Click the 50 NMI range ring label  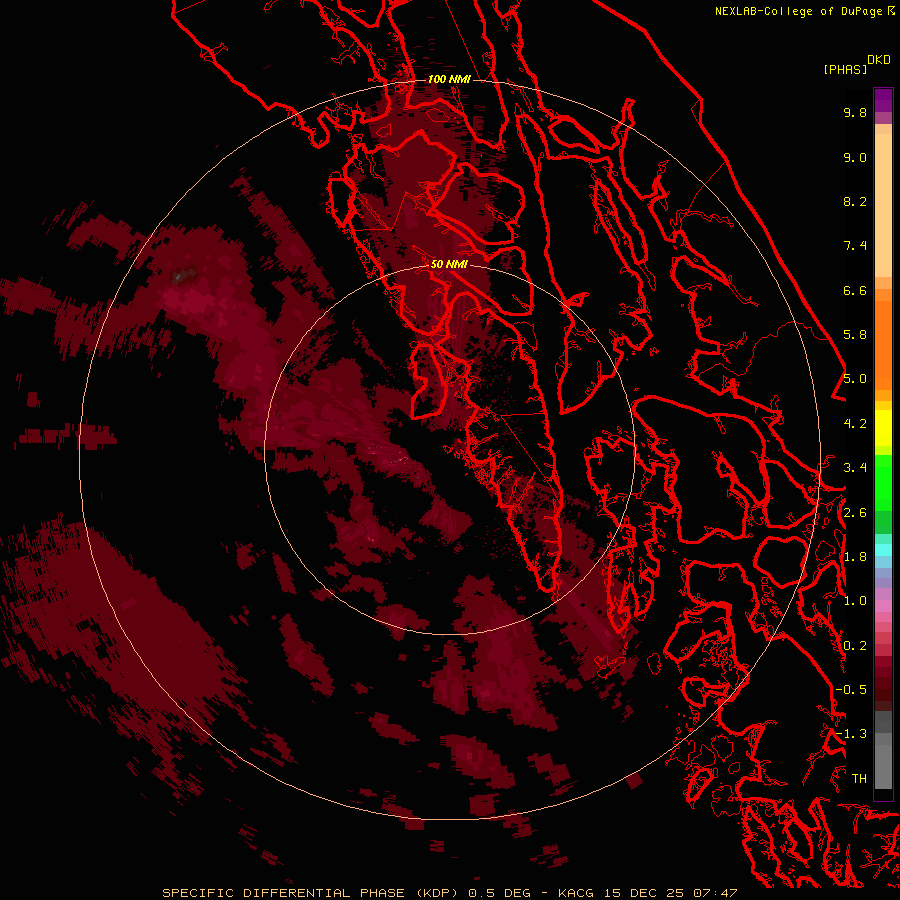pyautogui.click(x=449, y=264)
